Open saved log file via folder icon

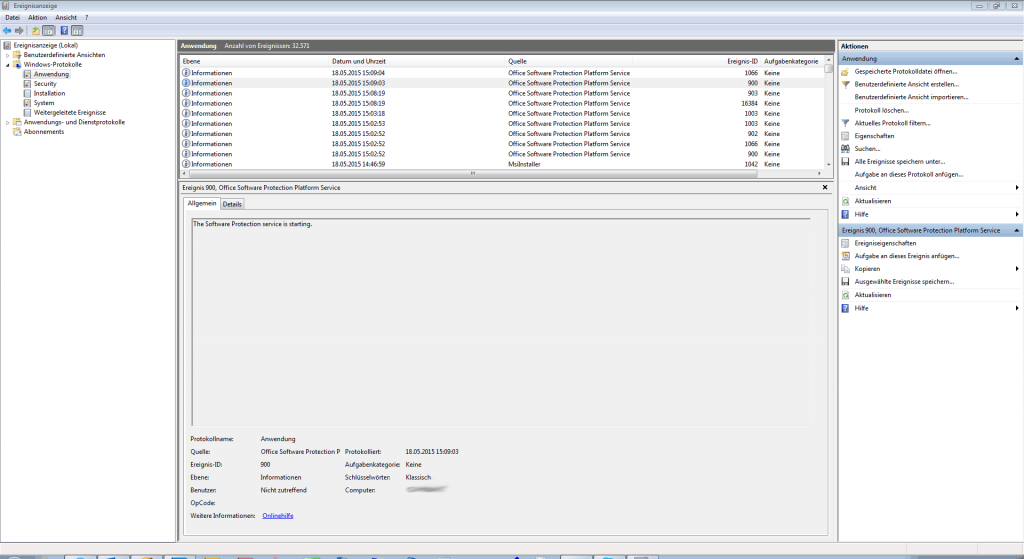[846, 72]
